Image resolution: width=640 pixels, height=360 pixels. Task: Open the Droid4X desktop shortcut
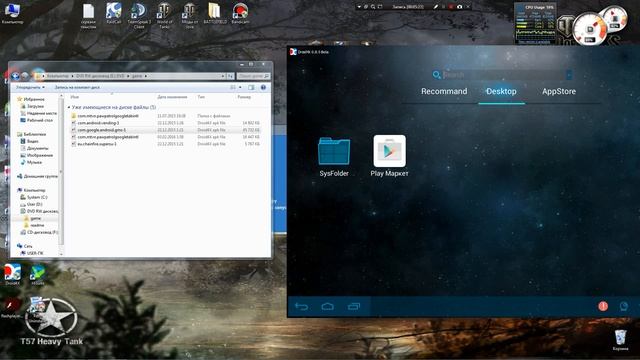pyautogui.click(x=12, y=274)
